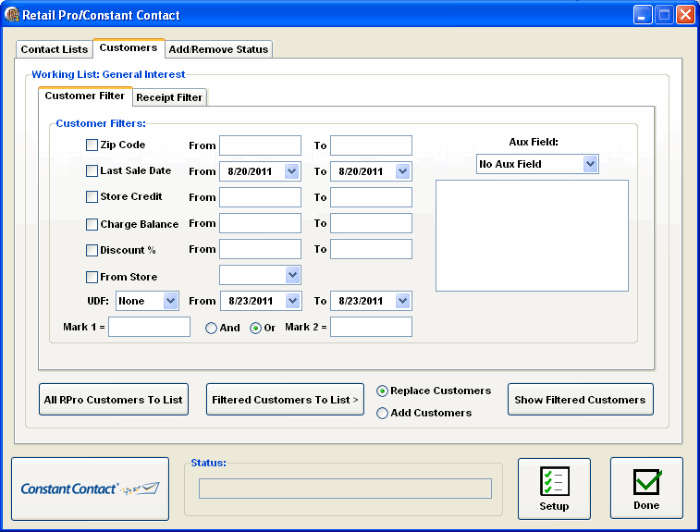Choose the Replace Customers option

pyautogui.click(x=382, y=391)
